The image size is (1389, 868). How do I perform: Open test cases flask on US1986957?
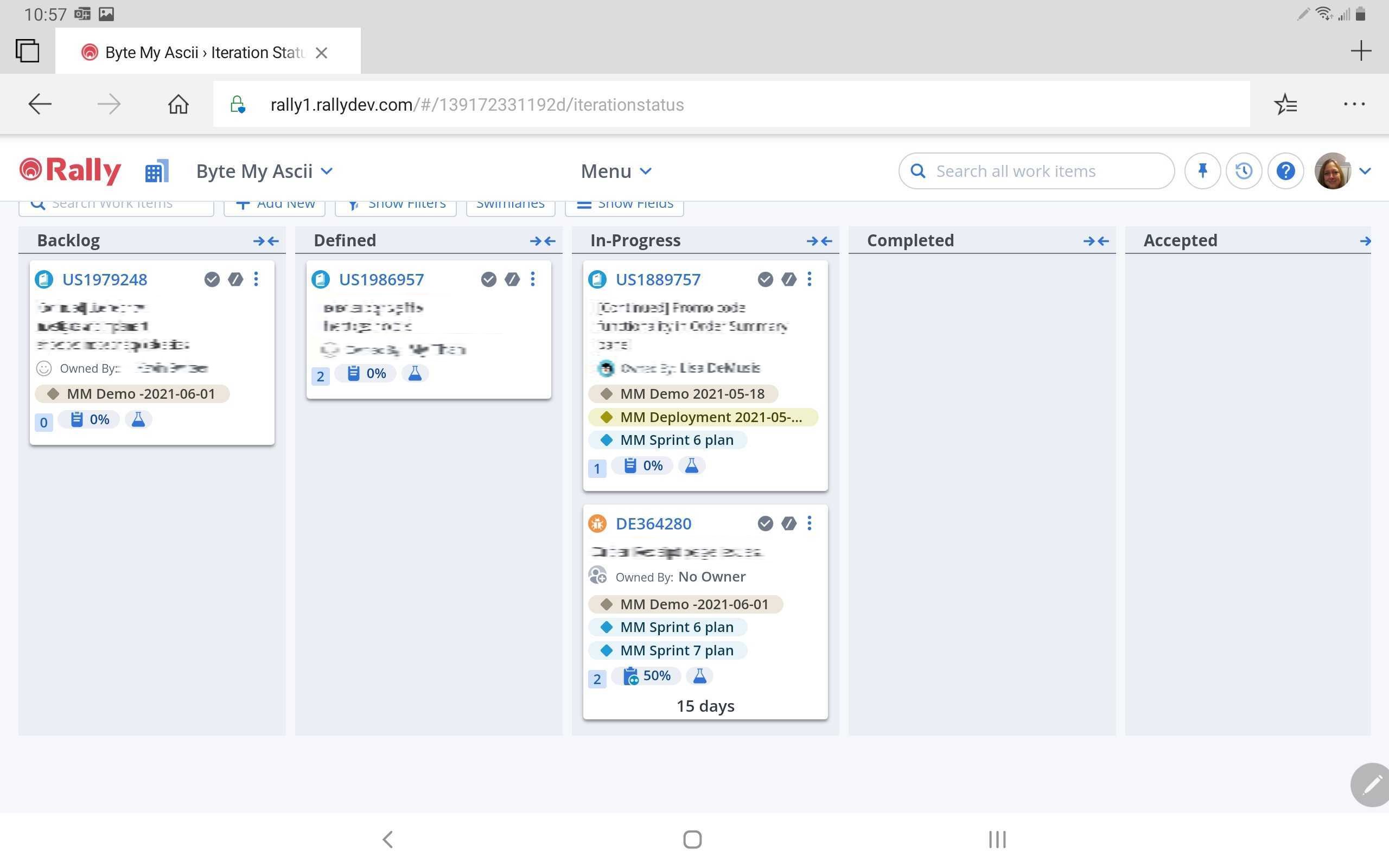tap(415, 374)
